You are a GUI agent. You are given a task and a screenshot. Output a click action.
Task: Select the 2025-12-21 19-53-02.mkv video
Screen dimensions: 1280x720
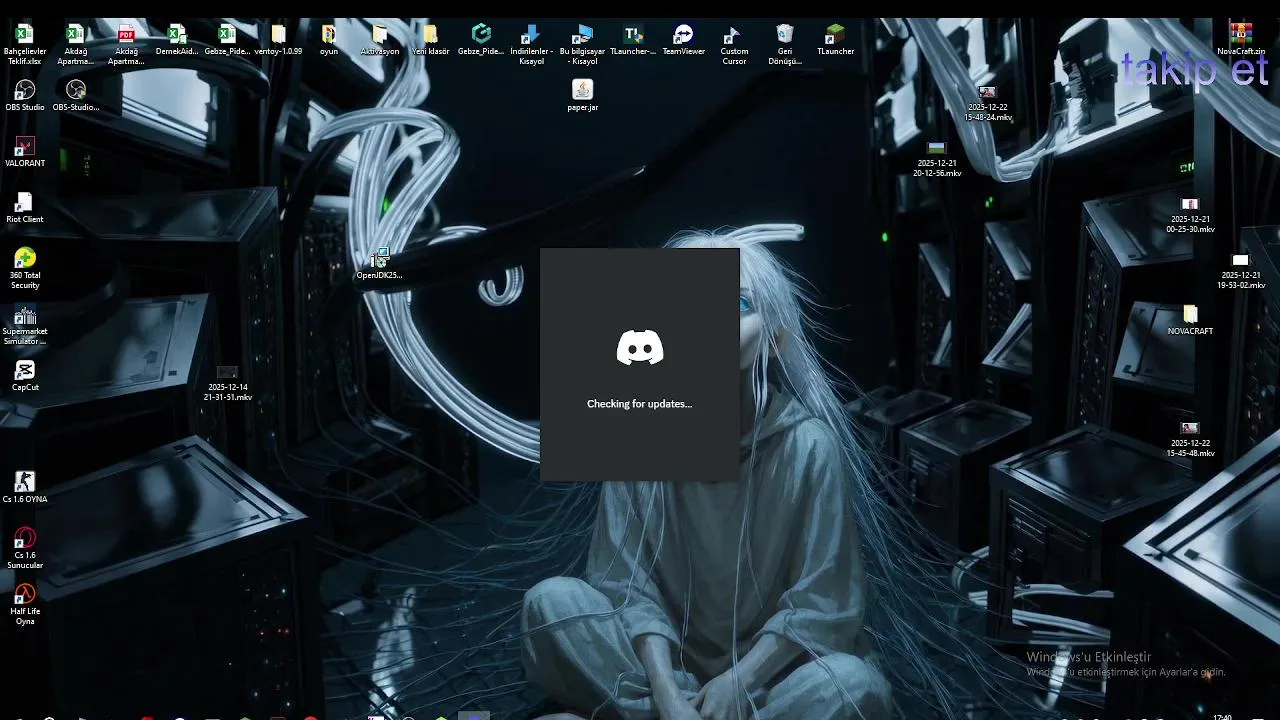click(x=1241, y=260)
